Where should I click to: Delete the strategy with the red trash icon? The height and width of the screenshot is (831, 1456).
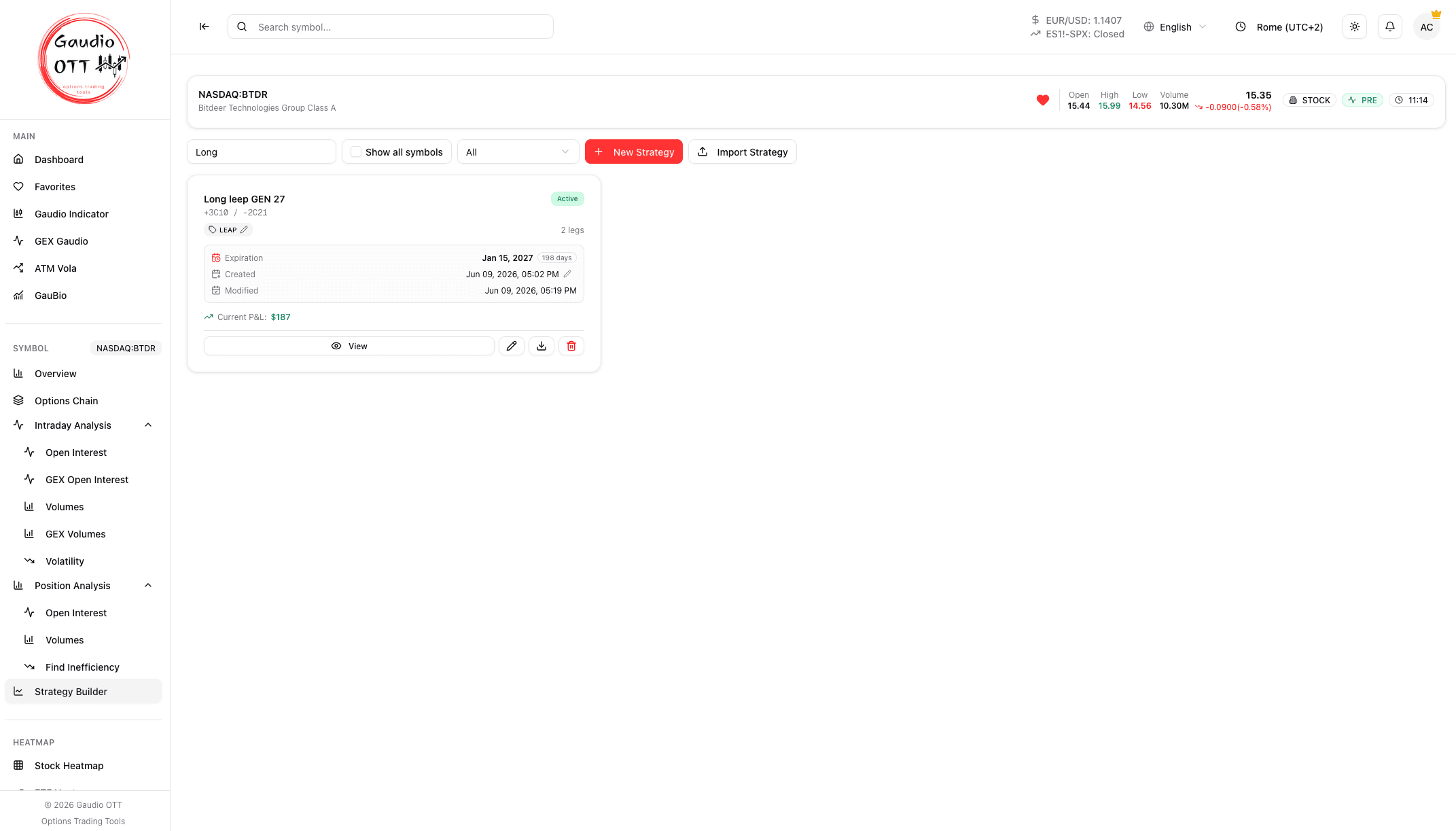(x=571, y=346)
